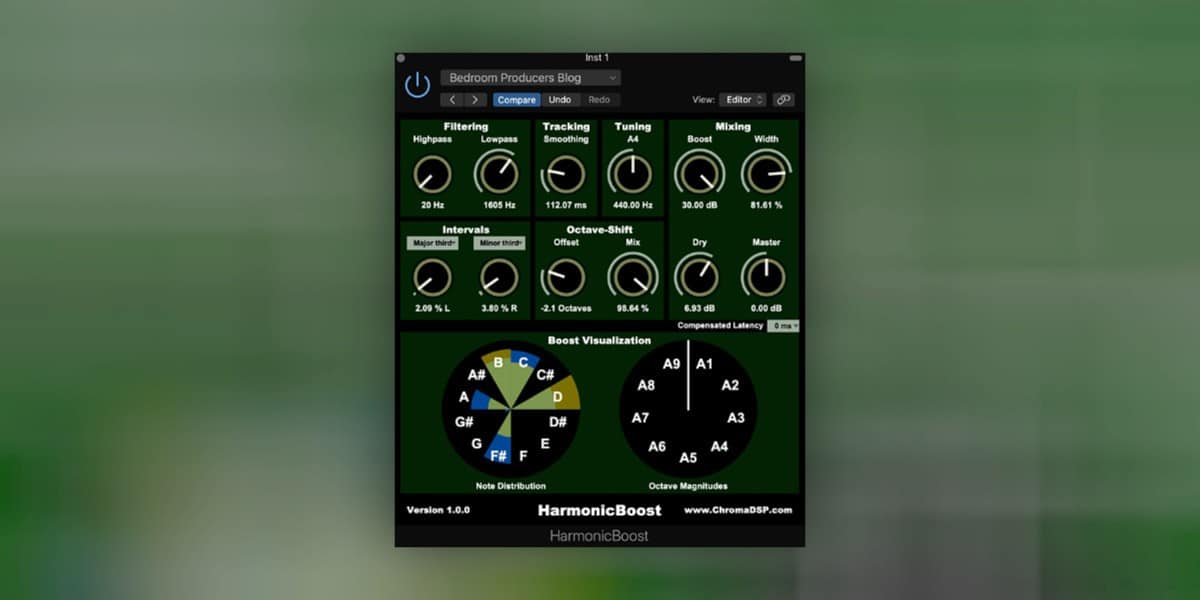Screen dimensions: 1200x600
Task: Click the Undo button
Action: [560, 100]
